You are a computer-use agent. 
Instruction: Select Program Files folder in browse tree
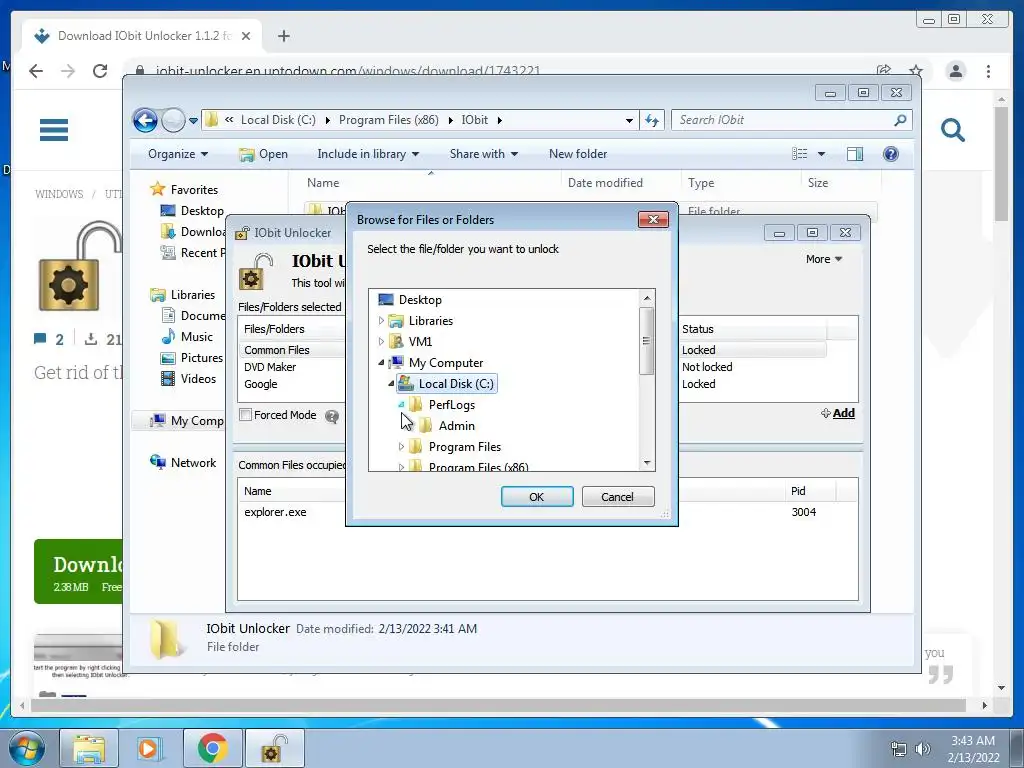point(464,447)
